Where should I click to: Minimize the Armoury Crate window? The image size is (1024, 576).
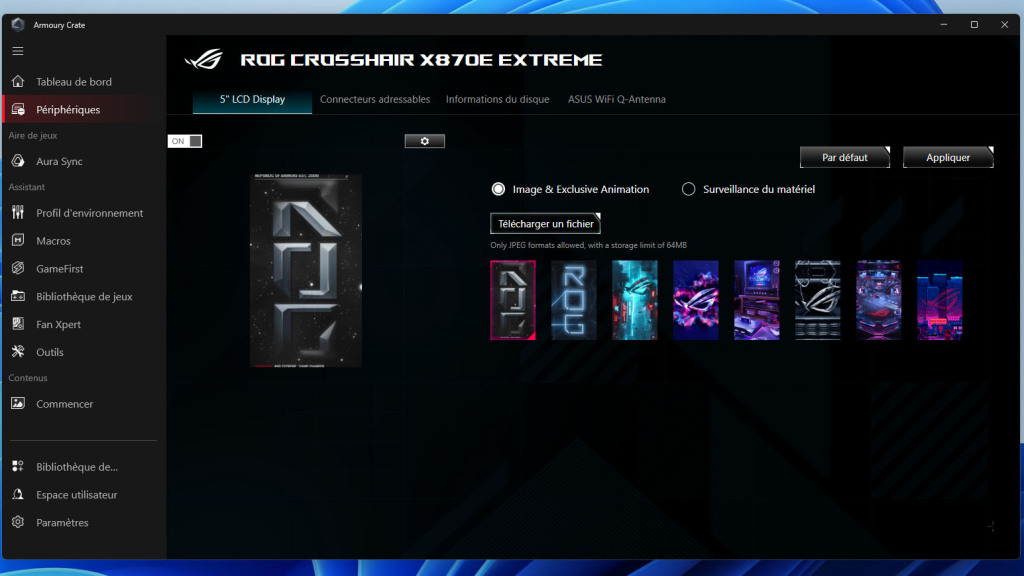click(944, 25)
